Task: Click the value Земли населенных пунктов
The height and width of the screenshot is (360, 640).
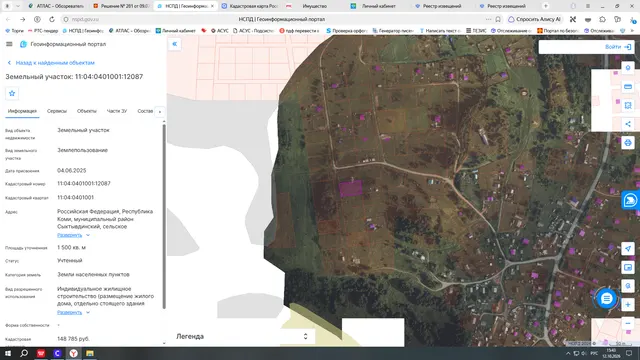Action: click(93, 275)
